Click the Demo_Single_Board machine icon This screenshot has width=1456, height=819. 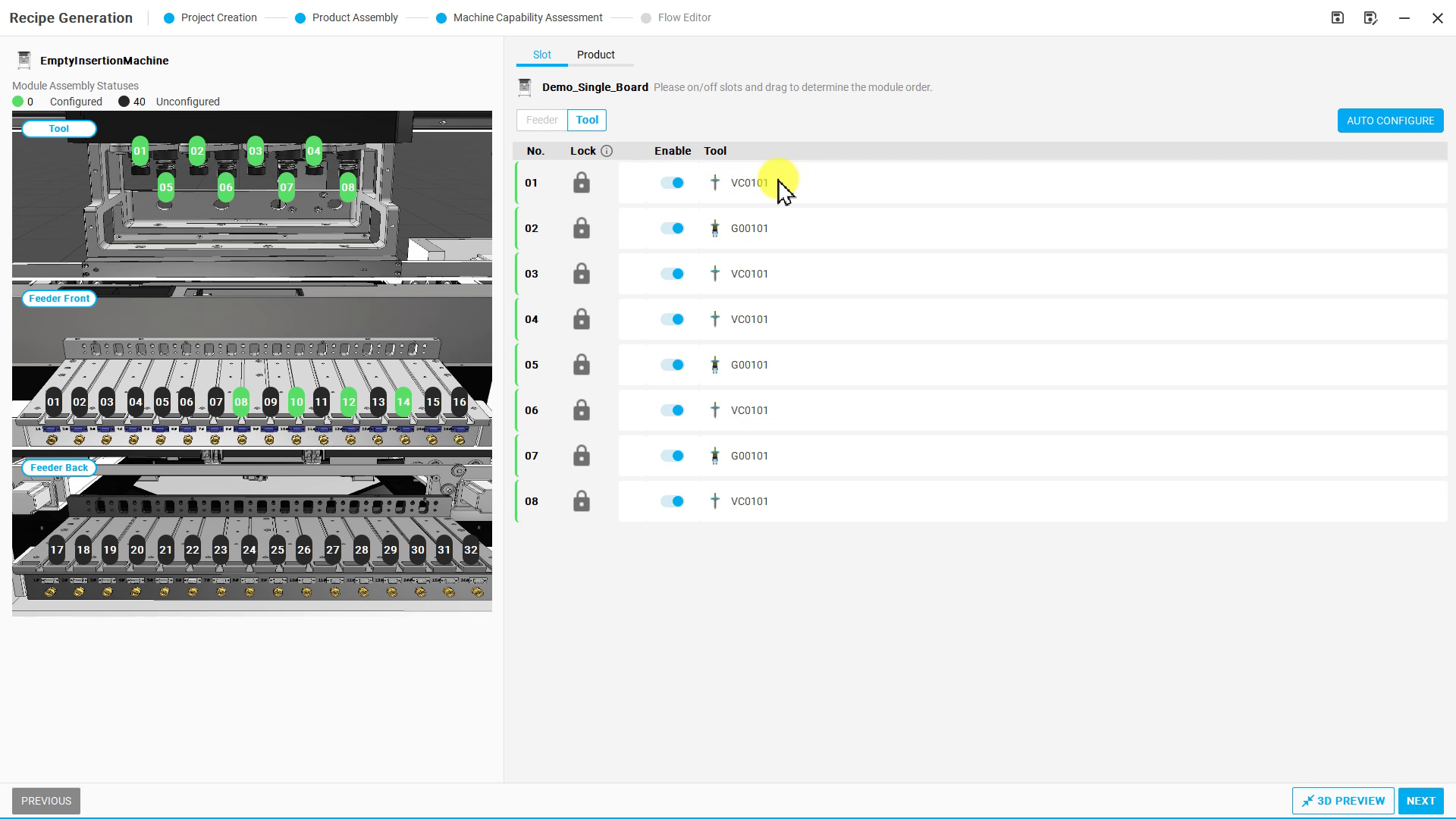pos(525,87)
